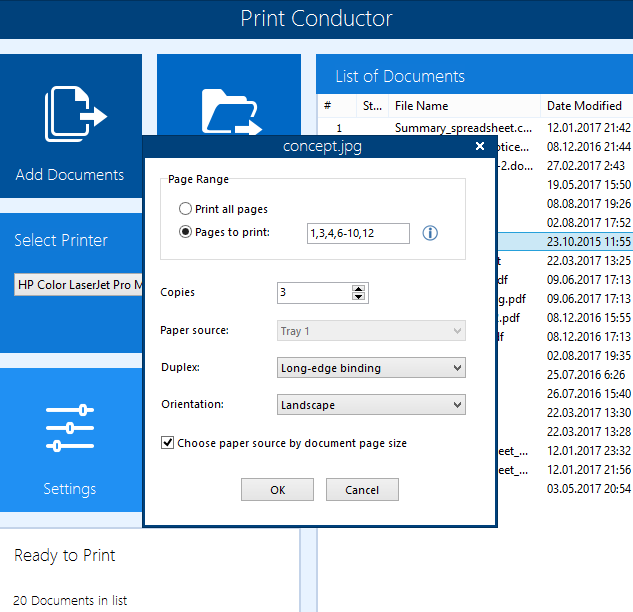
Task: Click date 22.03.2017 13:28
Action: (589, 431)
